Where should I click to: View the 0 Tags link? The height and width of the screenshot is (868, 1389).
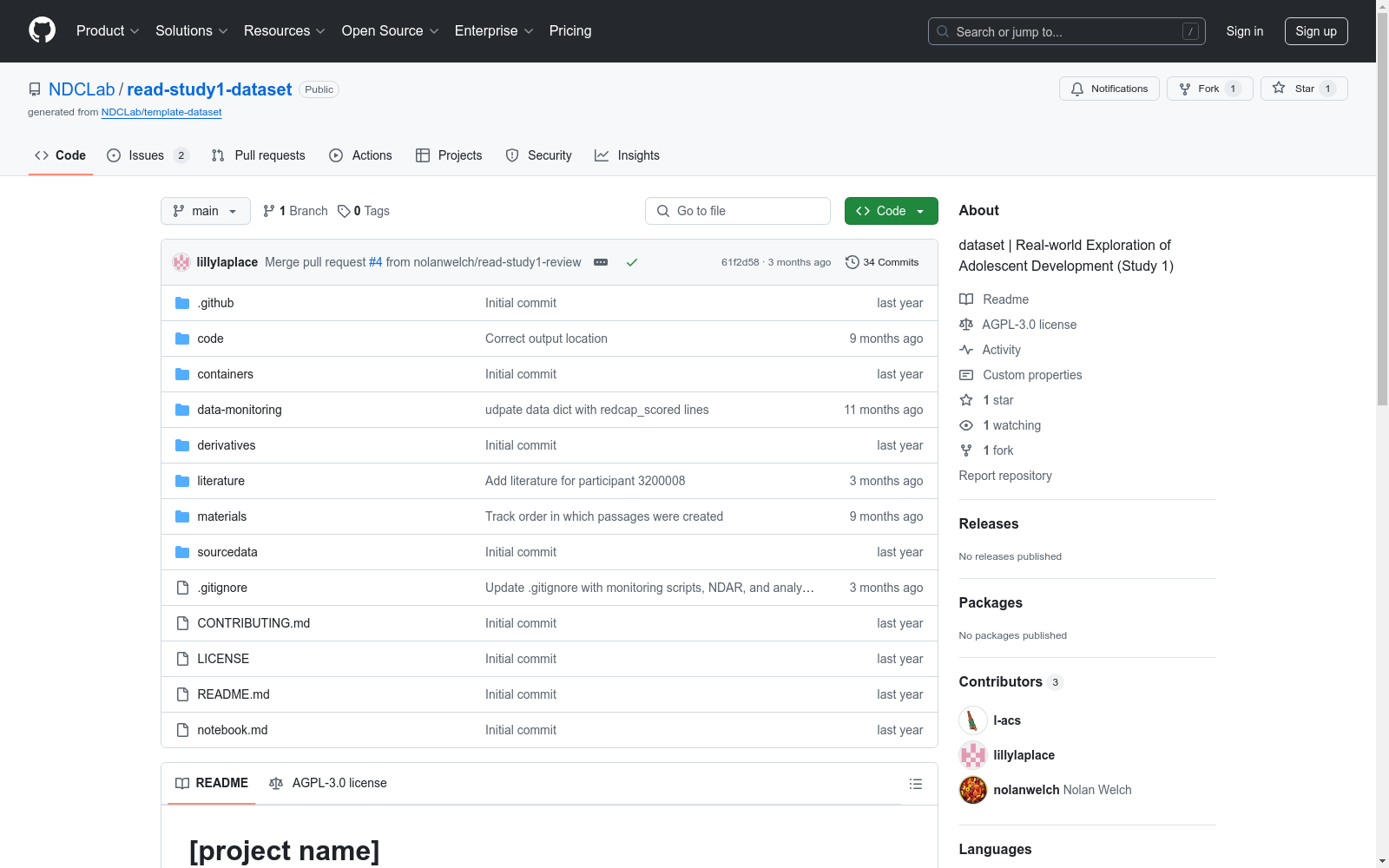pos(364,211)
